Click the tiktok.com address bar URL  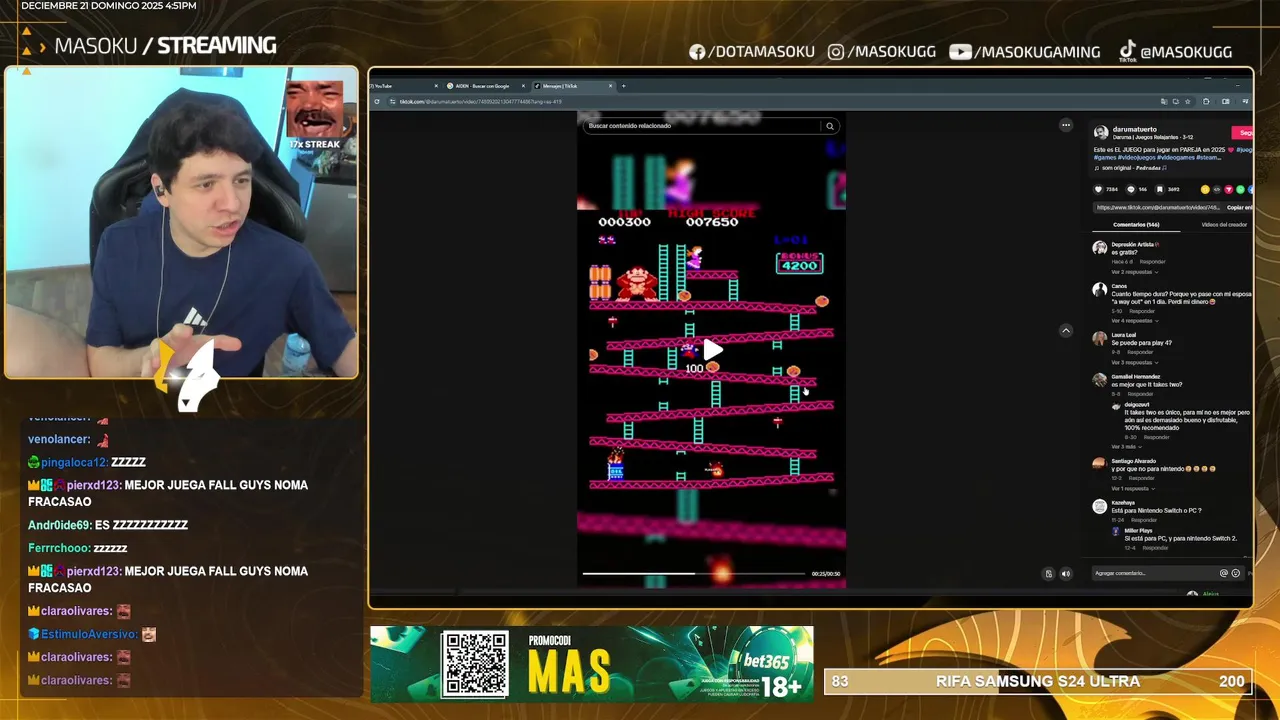481,102
